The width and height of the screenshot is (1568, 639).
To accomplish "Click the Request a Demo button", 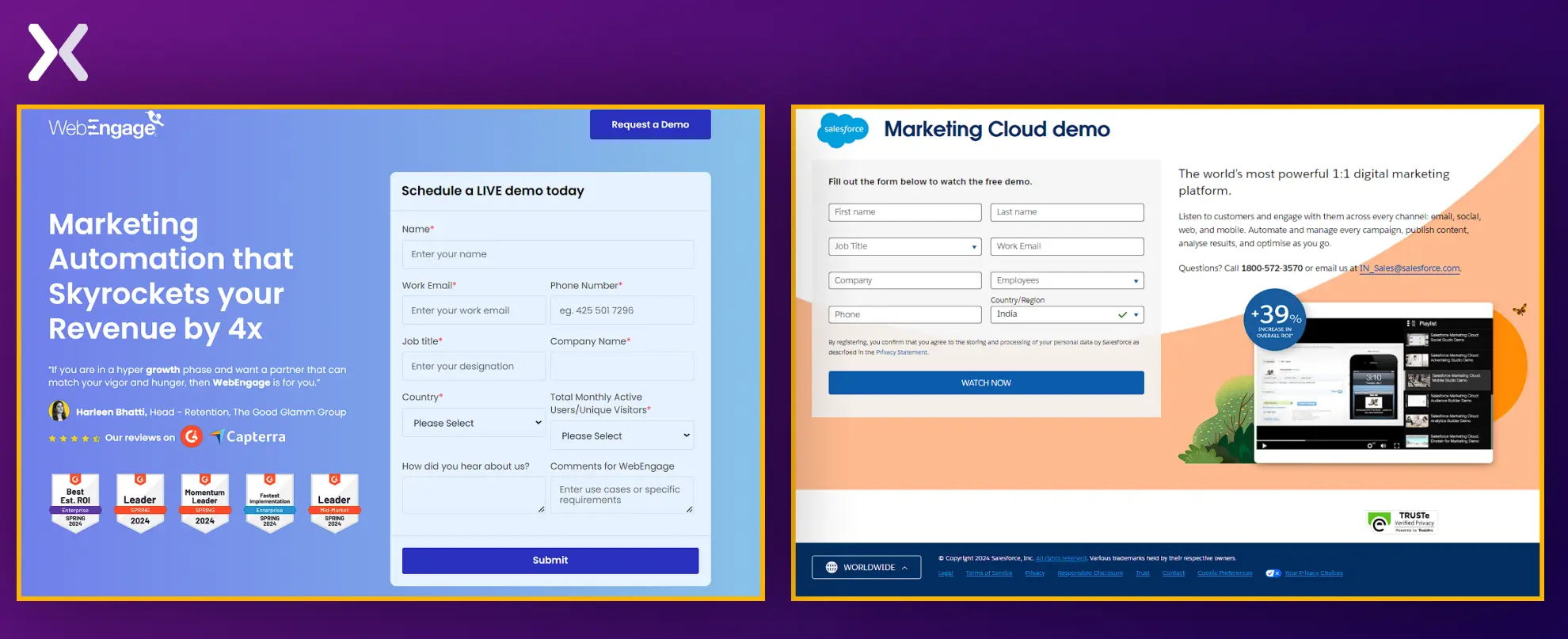I will pos(650,124).
